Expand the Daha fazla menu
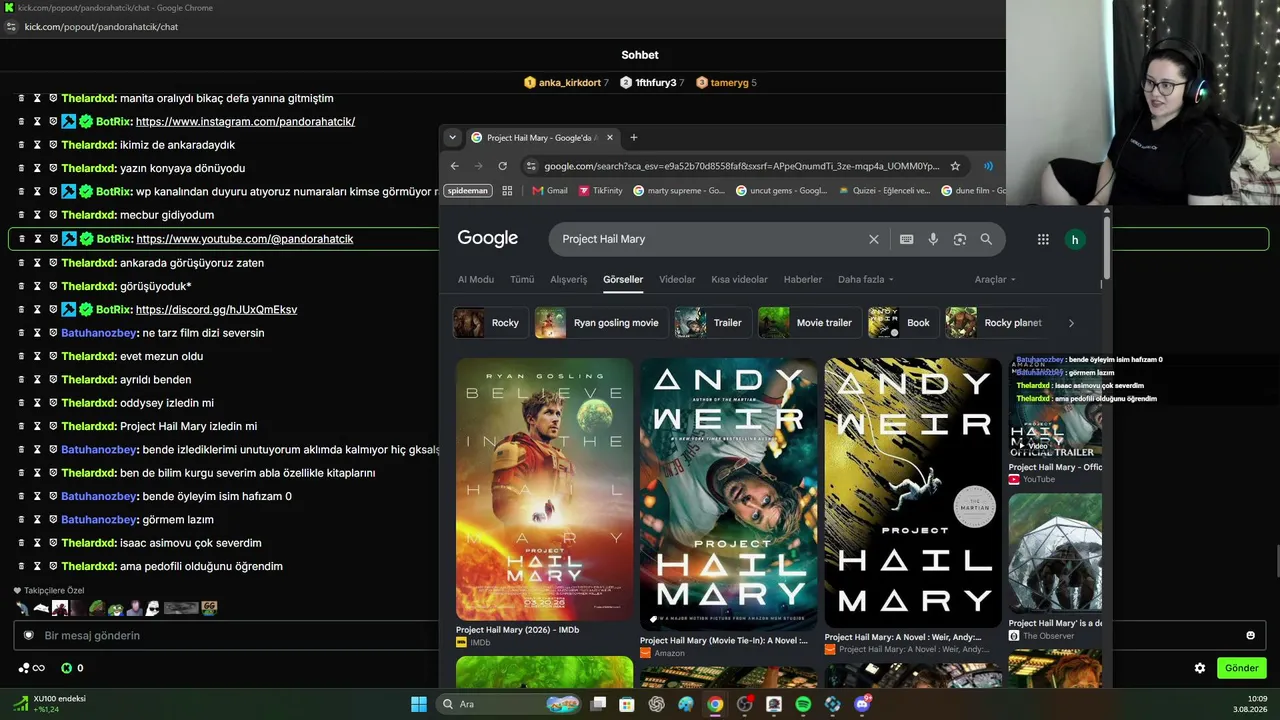This screenshot has width=1280, height=720. [x=866, y=280]
